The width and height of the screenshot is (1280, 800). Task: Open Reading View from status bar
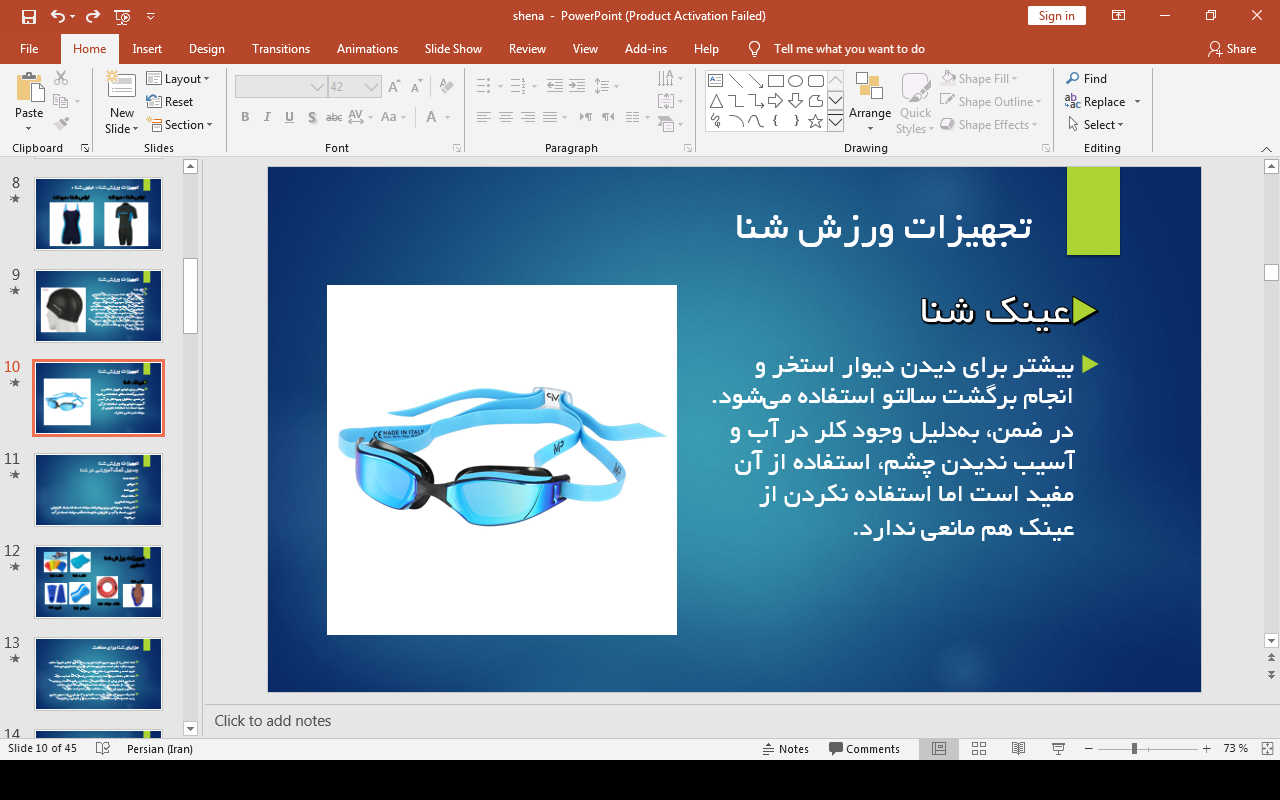1018,749
